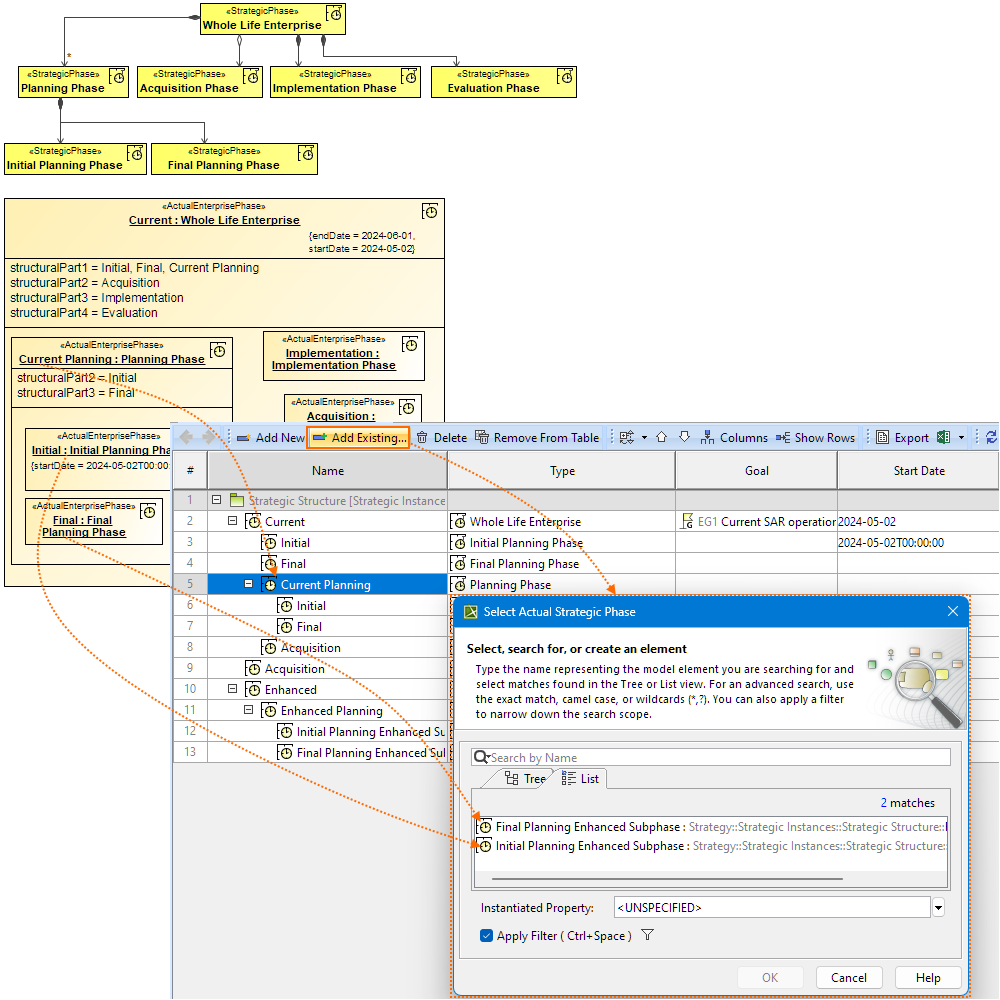This screenshot has height=1000, width=1000.
Task: Toggle the Apply Filter checkbox
Action: [486, 936]
